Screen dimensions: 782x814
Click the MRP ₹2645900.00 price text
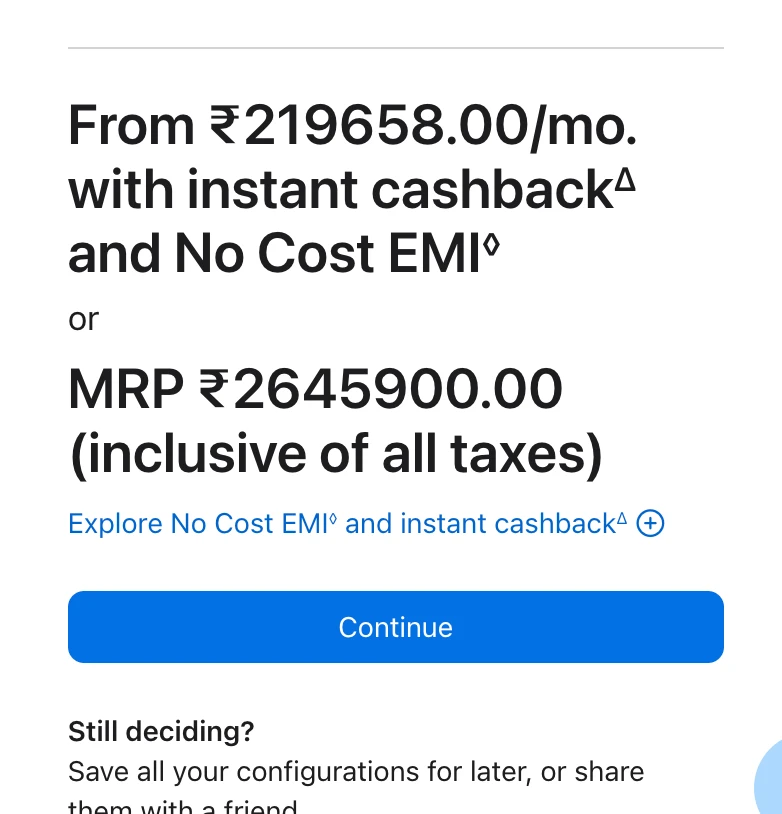[315, 389]
